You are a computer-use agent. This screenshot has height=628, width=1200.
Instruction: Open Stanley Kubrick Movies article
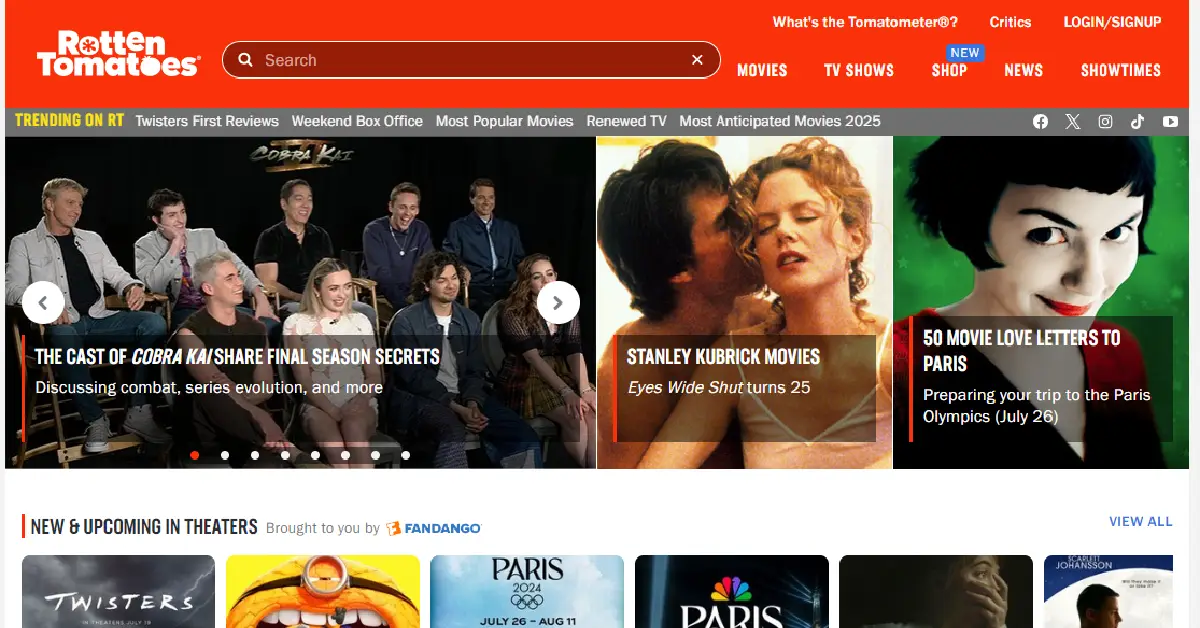723,357
